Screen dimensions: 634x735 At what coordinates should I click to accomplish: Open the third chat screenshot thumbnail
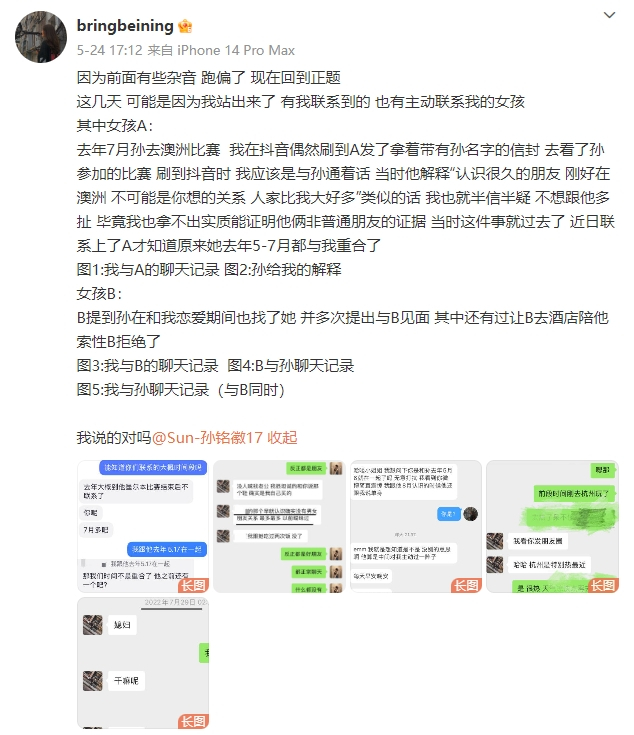[x=416, y=526]
